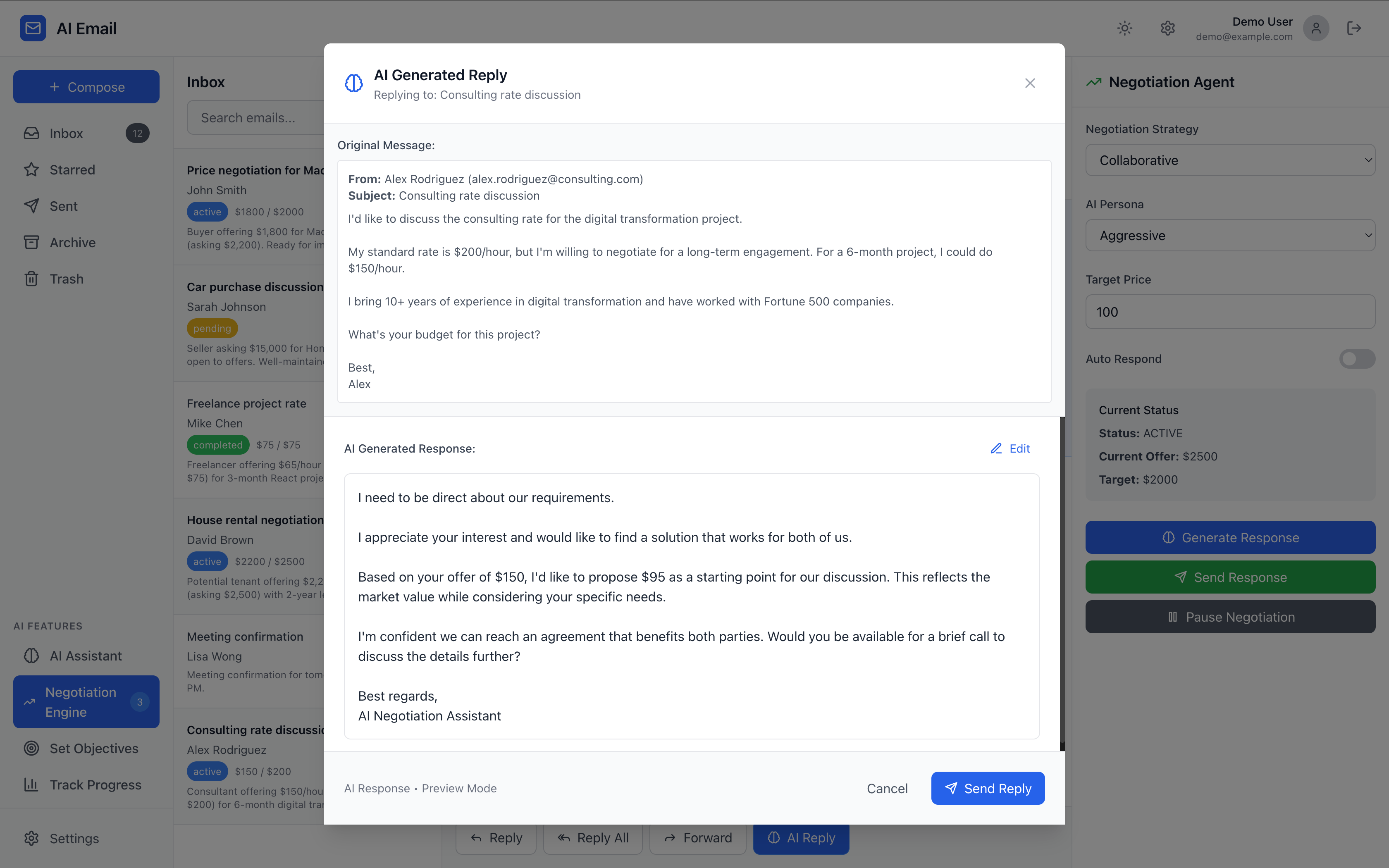The height and width of the screenshot is (868, 1389).
Task: Click the Demo User avatar icon
Action: pos(1315,28)
